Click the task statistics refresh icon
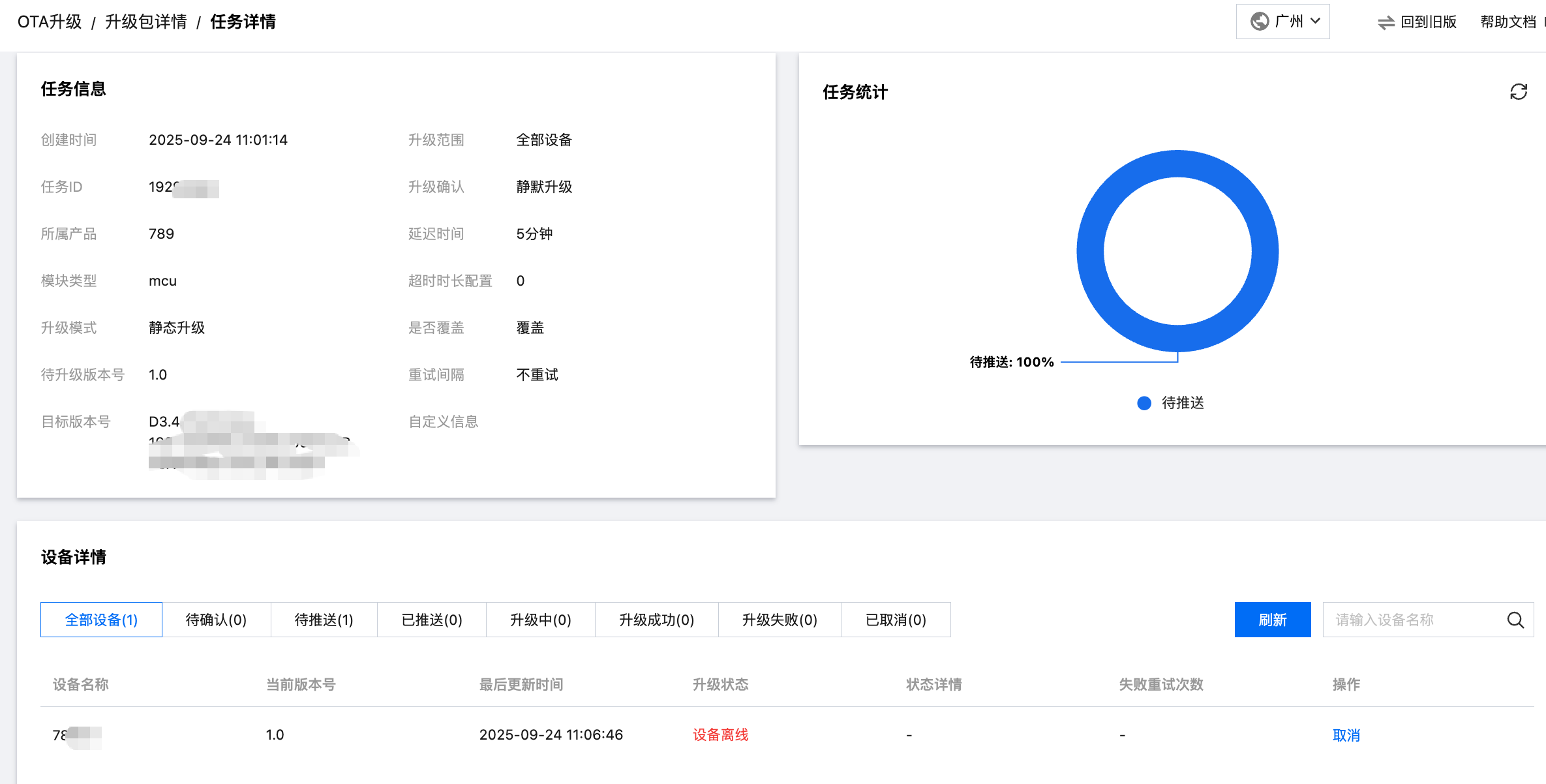 (x=1518, y=92)
